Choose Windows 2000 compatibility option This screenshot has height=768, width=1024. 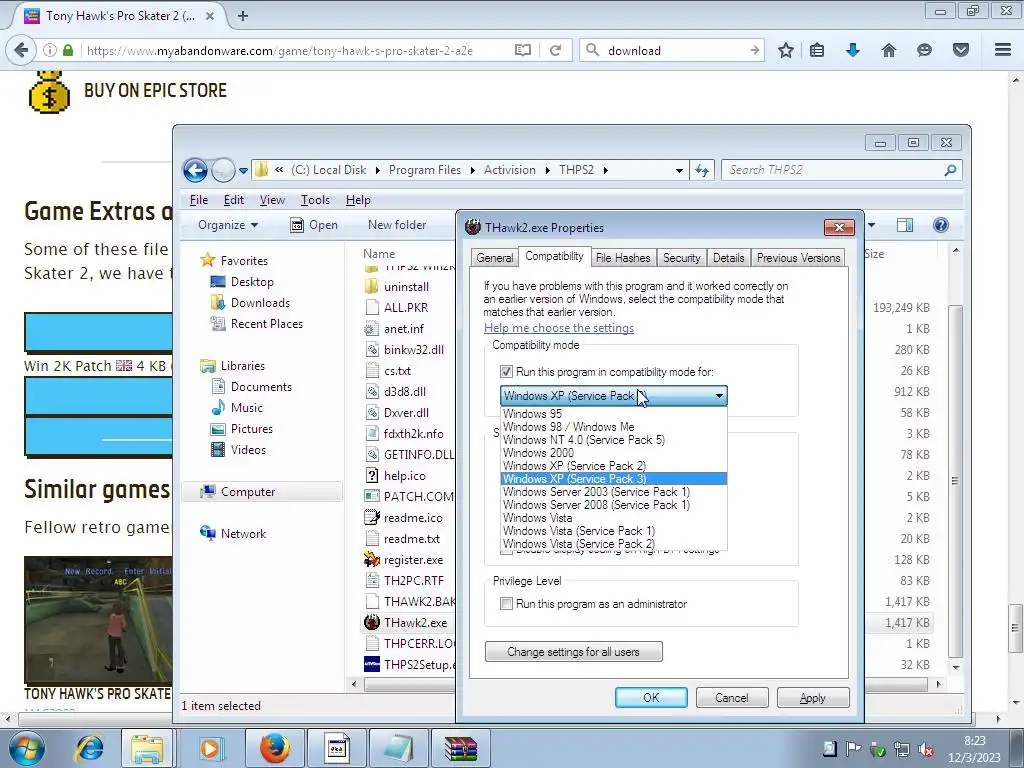click(613, 453)
